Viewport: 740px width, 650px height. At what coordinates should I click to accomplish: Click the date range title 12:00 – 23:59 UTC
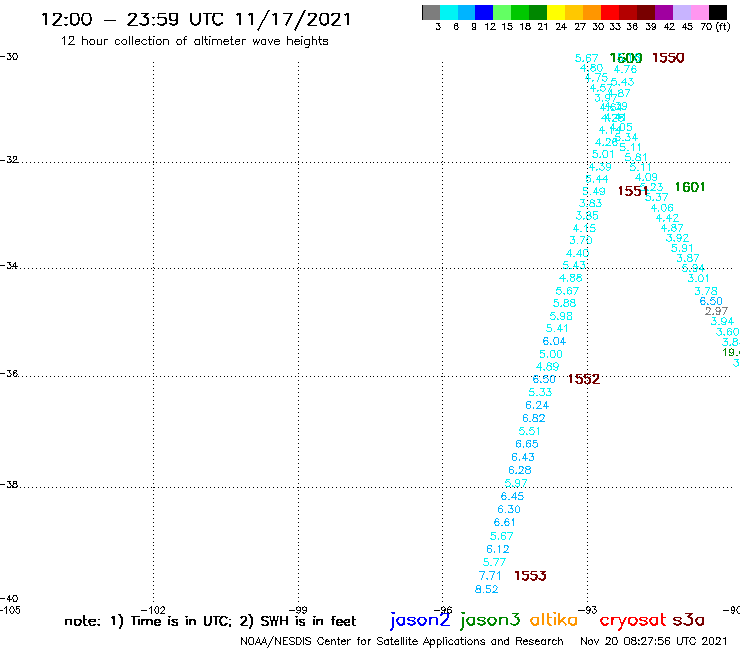[x=196, y=19]
